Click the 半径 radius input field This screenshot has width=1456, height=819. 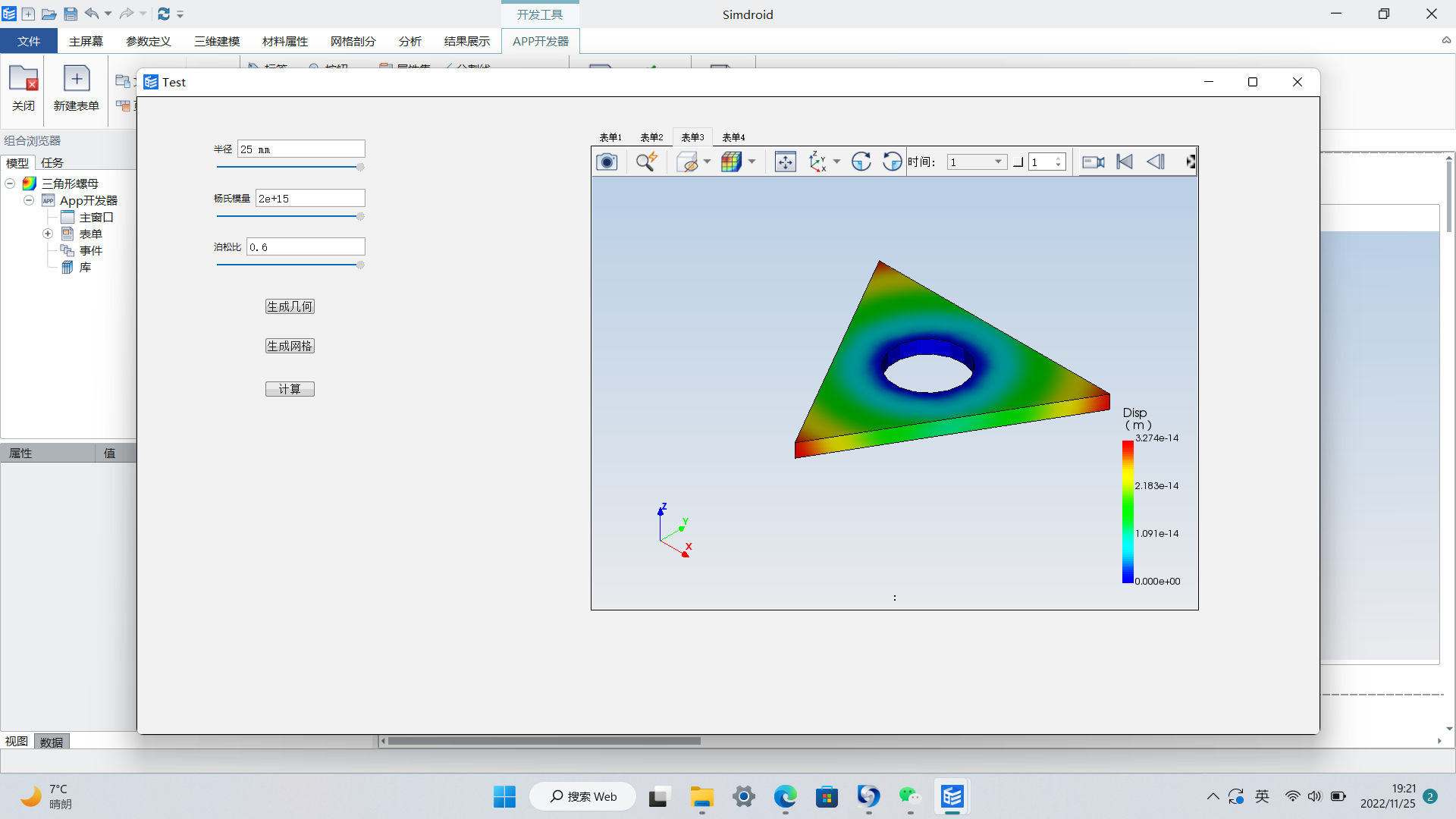point(301,149)
